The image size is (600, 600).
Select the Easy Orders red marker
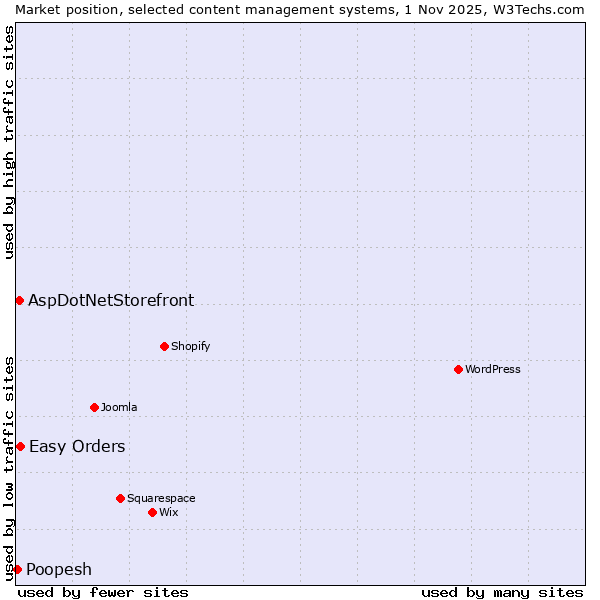click(x=20, y=446)
